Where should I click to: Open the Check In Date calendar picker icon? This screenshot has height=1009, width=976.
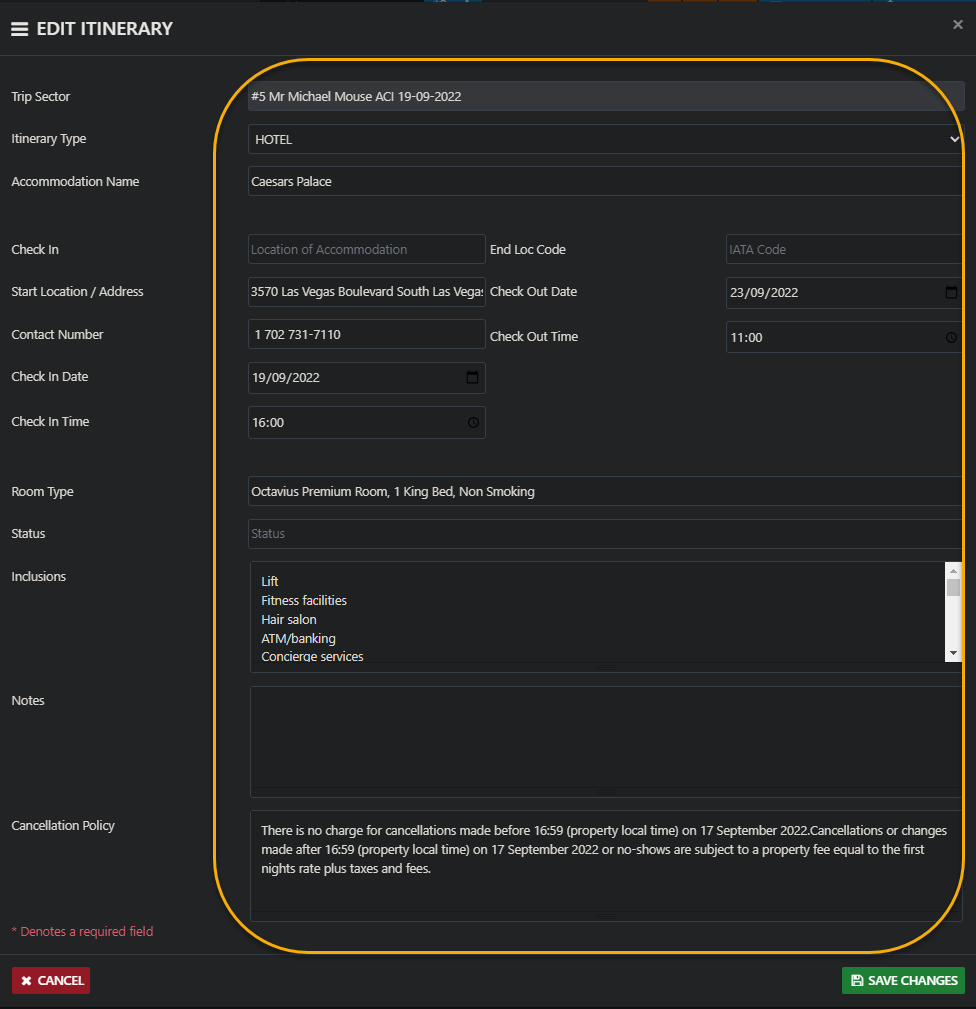pyautogui.click(x=473, y=378)
